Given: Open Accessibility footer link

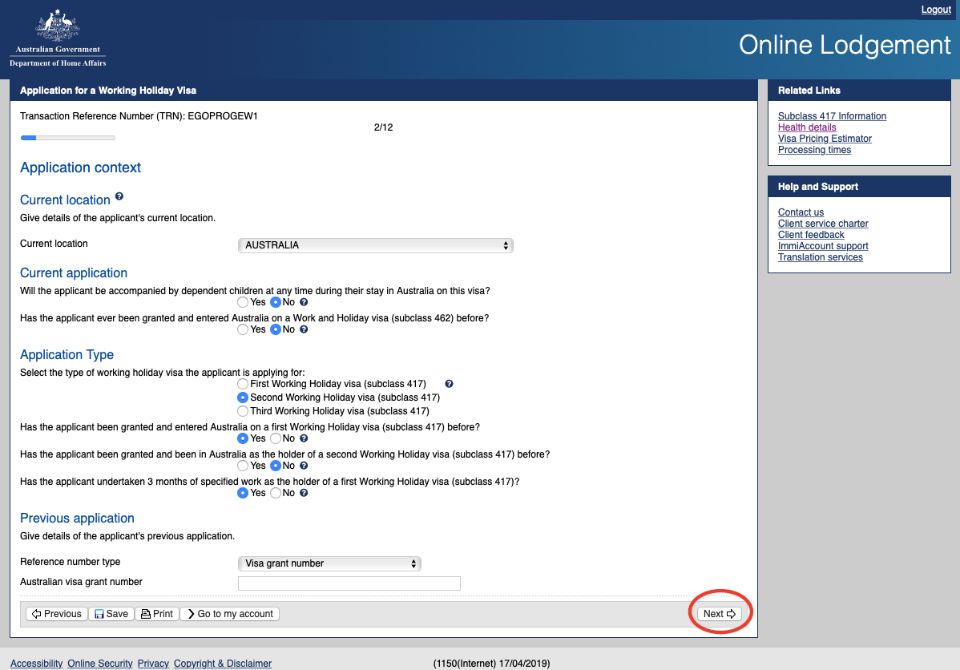Looking at the screenshot, I should pos(36,663).
